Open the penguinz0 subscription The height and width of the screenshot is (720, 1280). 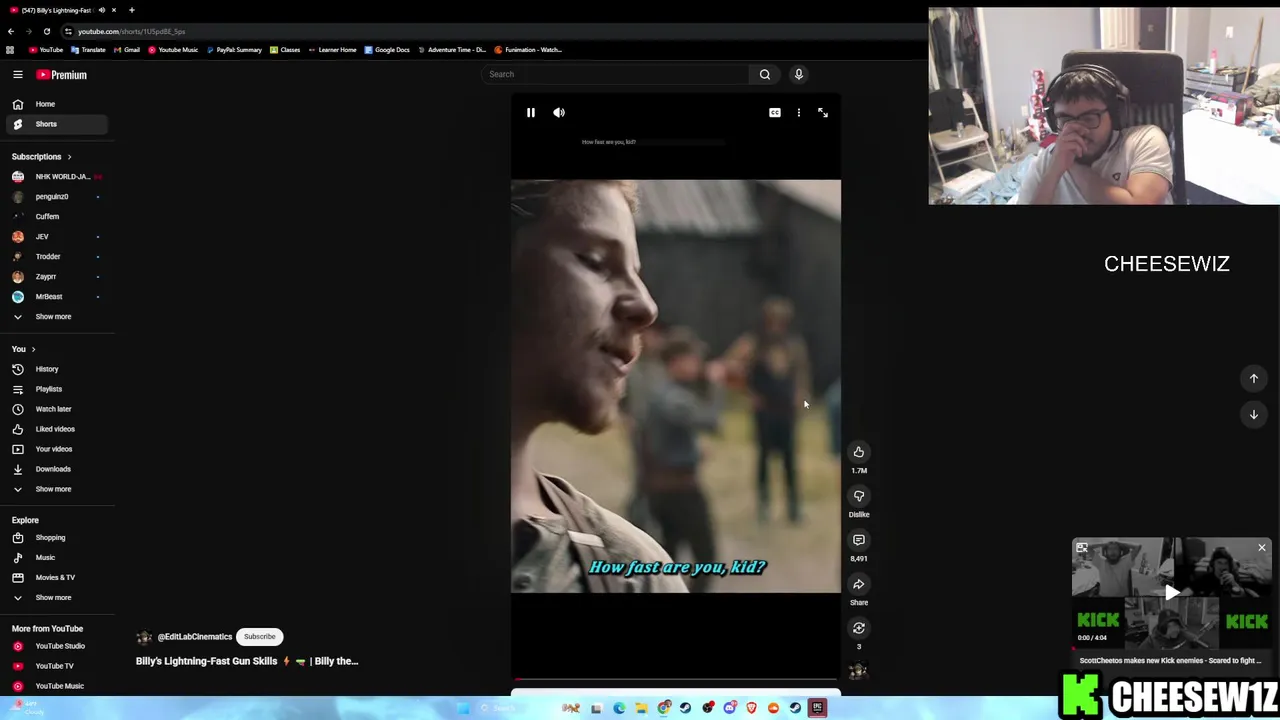click(x=57, y=197)
